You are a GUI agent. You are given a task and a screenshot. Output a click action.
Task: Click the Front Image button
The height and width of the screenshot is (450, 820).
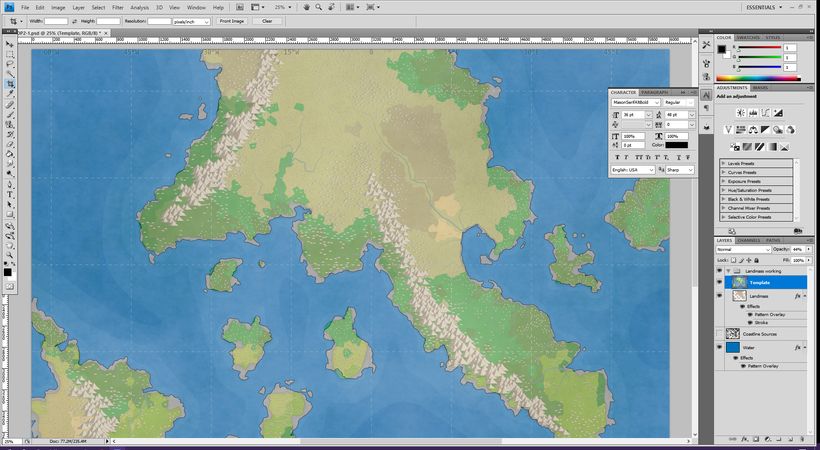point(231,21)
